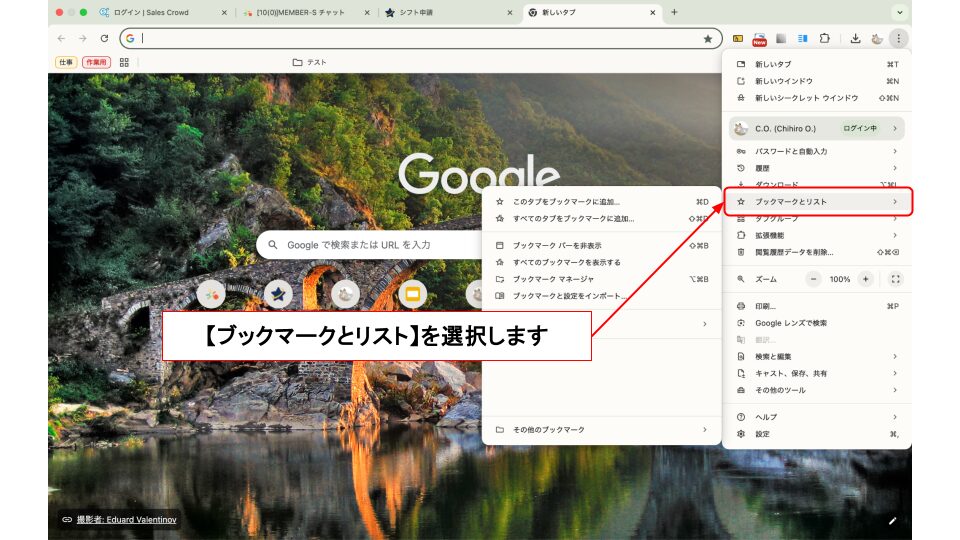Viewport: 960px width, 540px height.
Task: Click the customize pencil icon at bottom right
Action: coord(892,520)
